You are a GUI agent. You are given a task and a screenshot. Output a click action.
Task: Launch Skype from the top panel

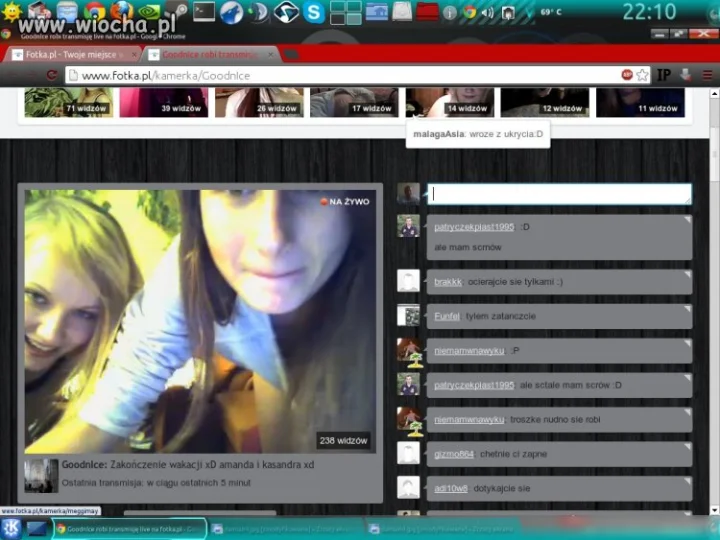pyautogui.click(x=314, y=12)
